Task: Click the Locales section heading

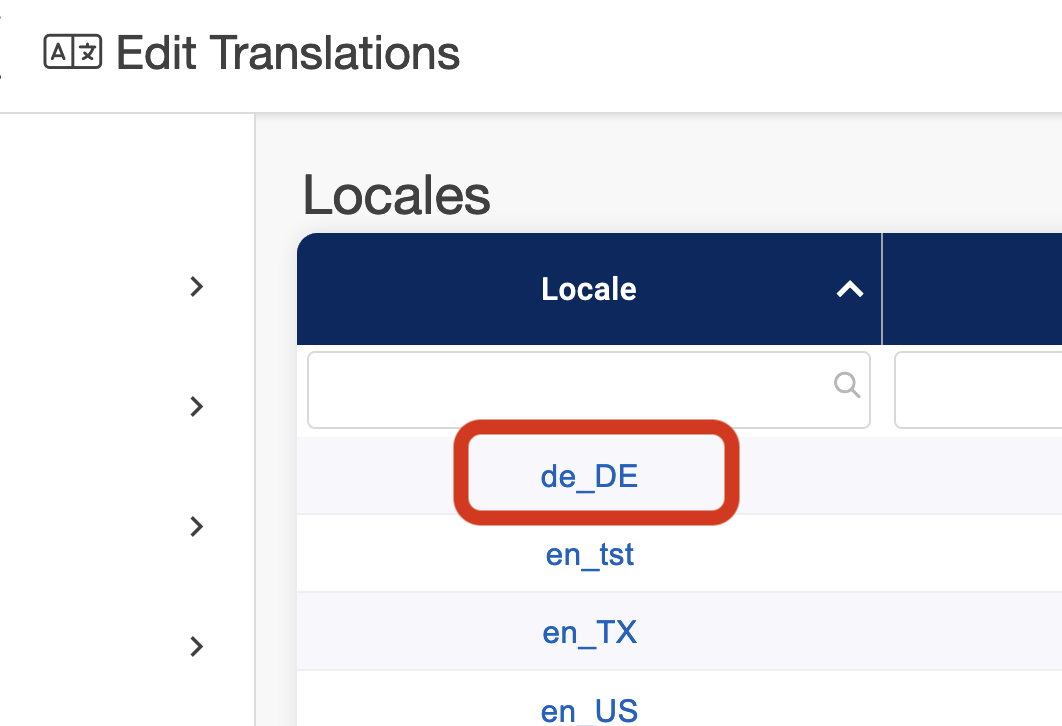Action: coord(396,195)
